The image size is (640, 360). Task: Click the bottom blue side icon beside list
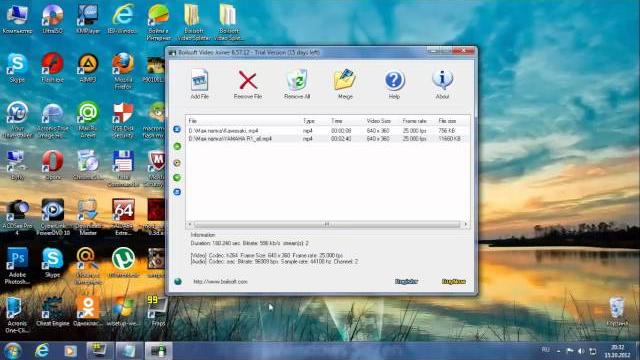click(177, 192)
